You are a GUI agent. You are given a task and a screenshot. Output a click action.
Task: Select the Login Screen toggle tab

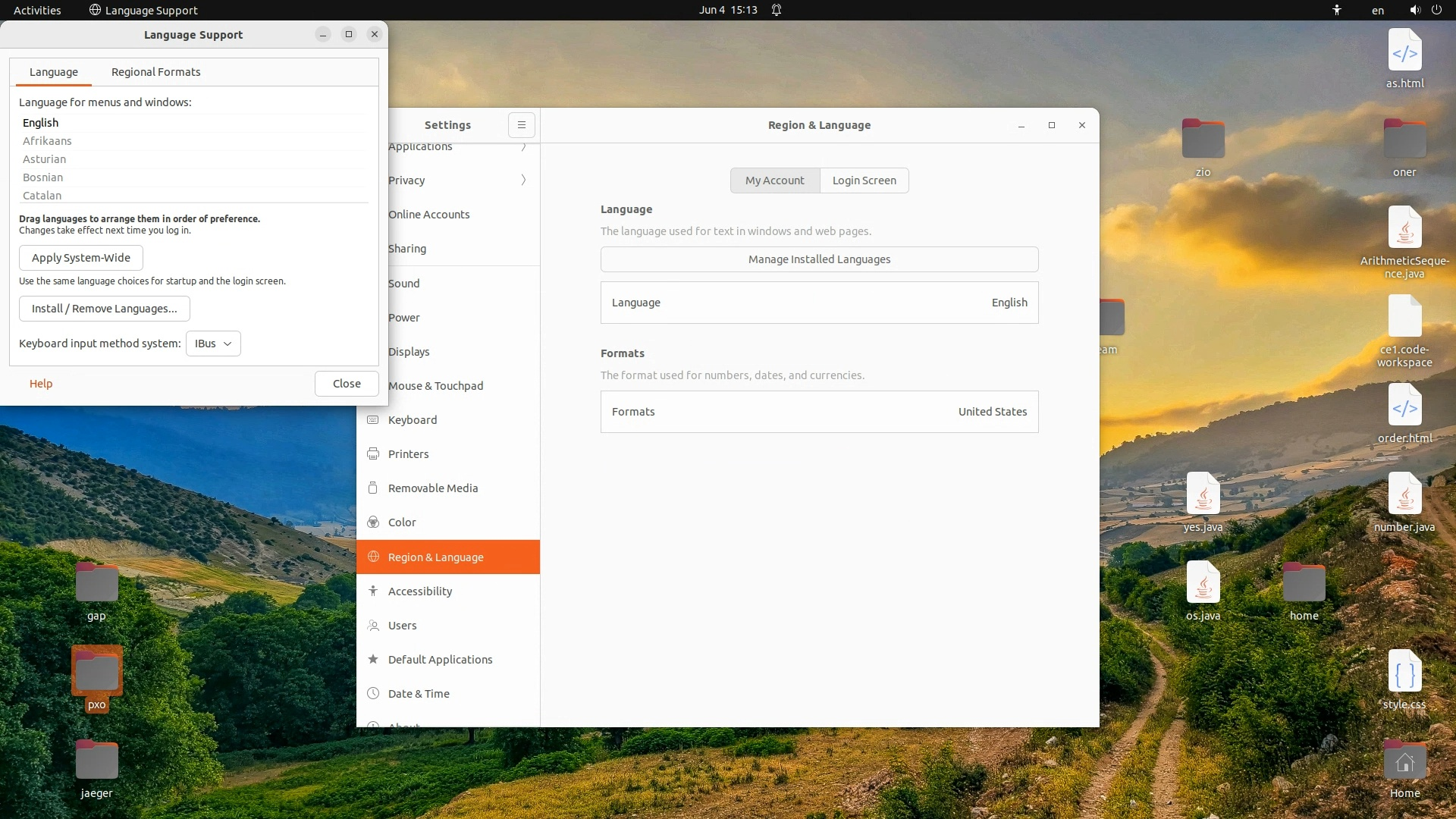864,180
